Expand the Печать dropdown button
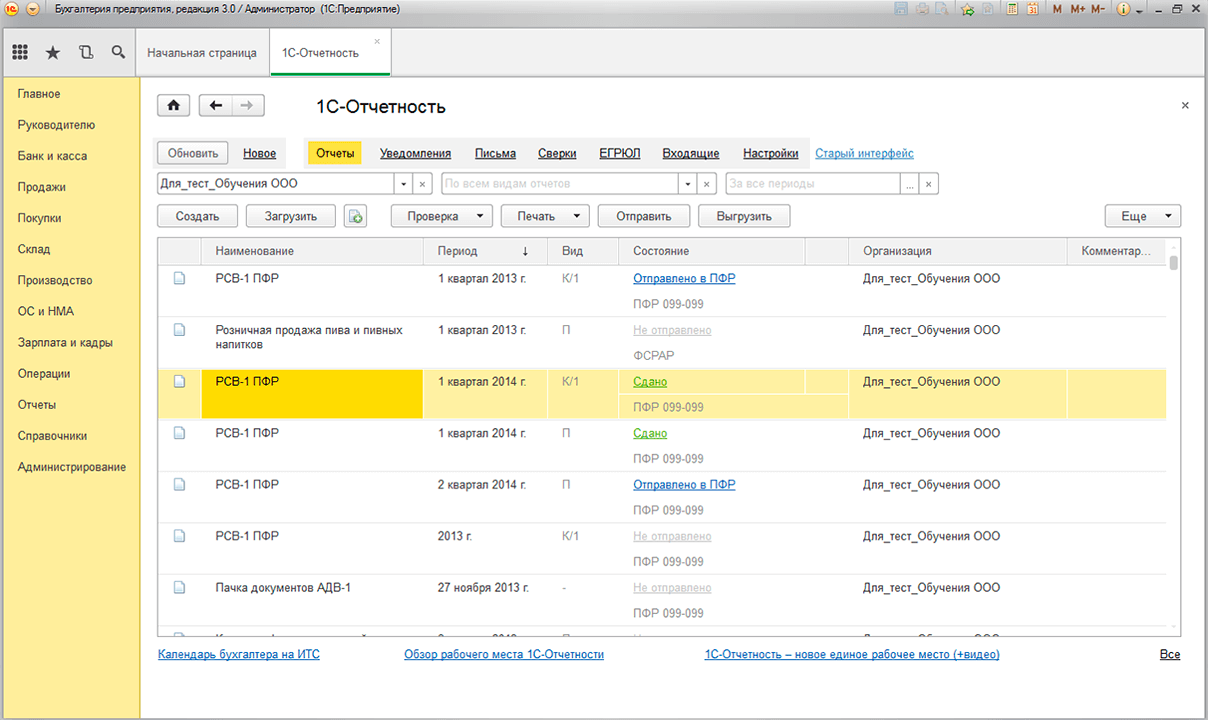Image resolution: width=1208 pixels, height=720 pixels. 545,216
